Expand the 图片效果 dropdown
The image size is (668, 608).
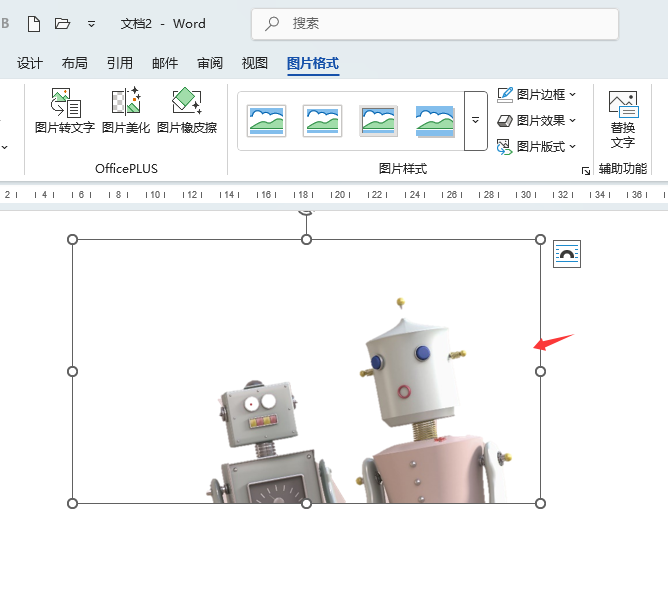point(572,120)
